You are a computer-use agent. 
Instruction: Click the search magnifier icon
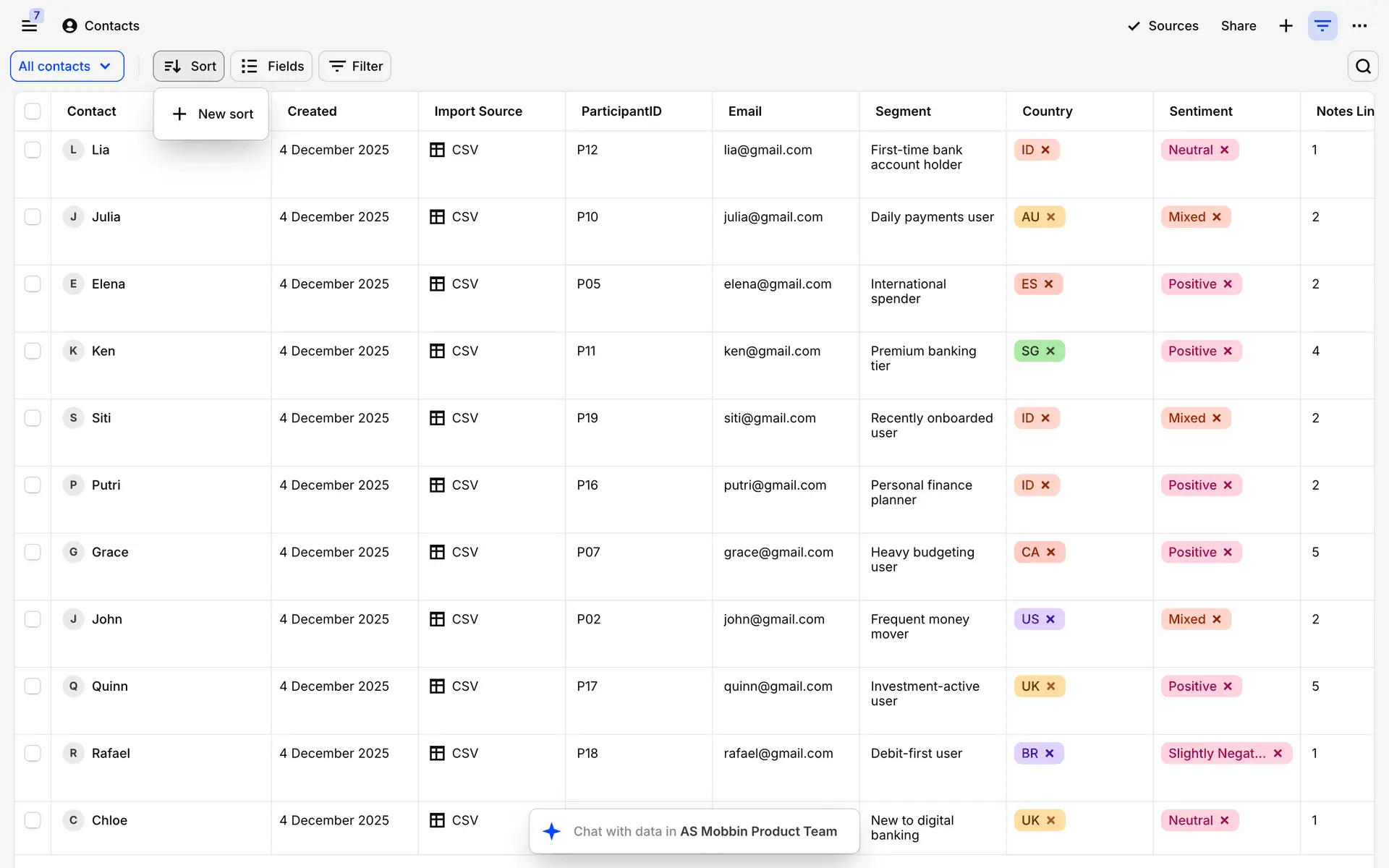coord(1363,66)
